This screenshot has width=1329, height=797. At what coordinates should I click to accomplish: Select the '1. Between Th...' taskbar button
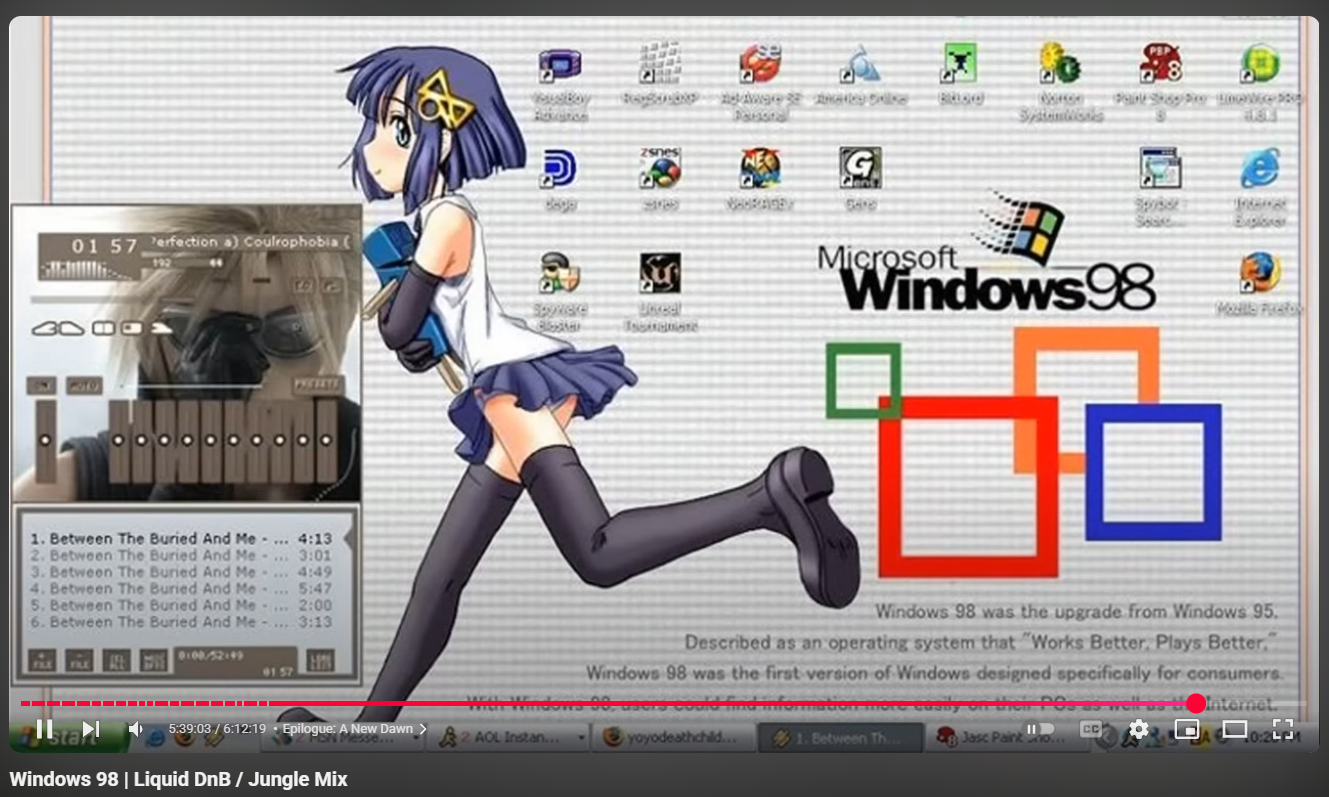(x=842, y=738)
